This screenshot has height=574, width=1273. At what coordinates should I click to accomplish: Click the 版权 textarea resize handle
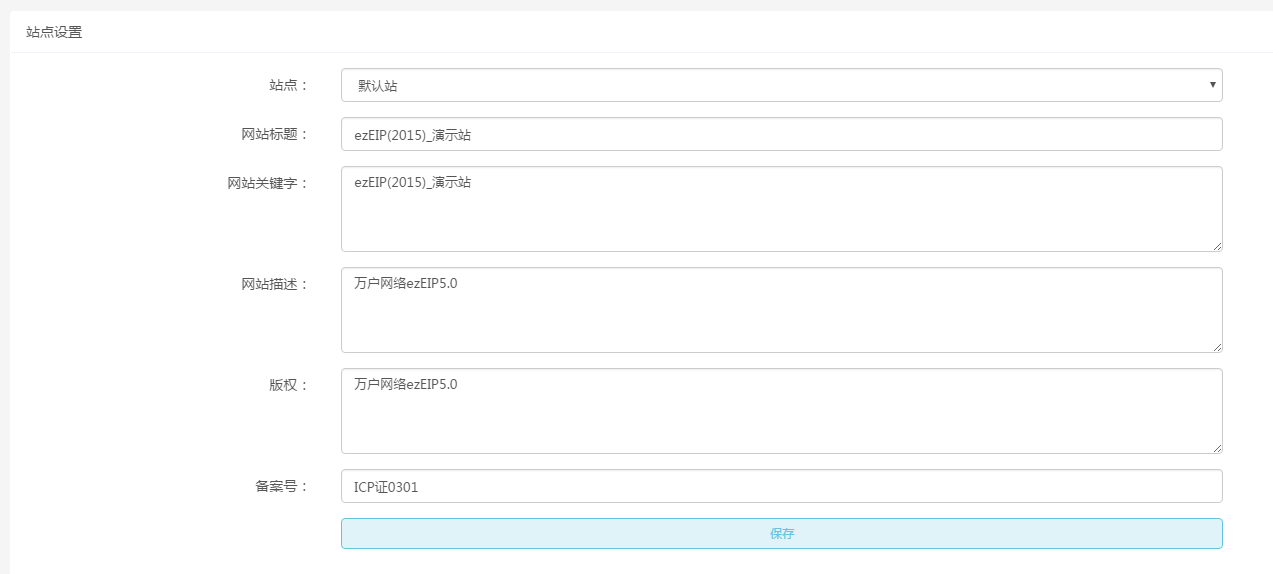(1216, 447)
